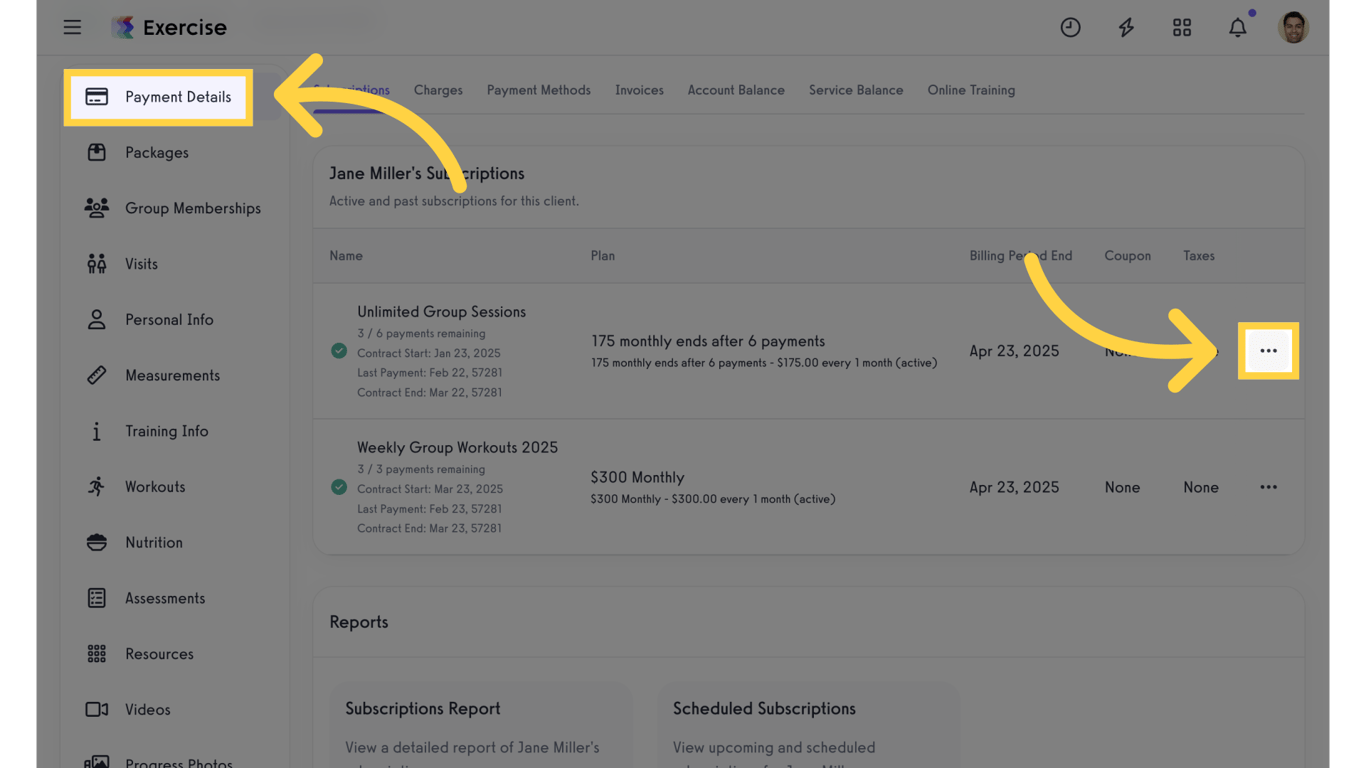Open the apps grid icon
The image size is (1366, 768).
pyautogui.click(x=1182, y=27)
